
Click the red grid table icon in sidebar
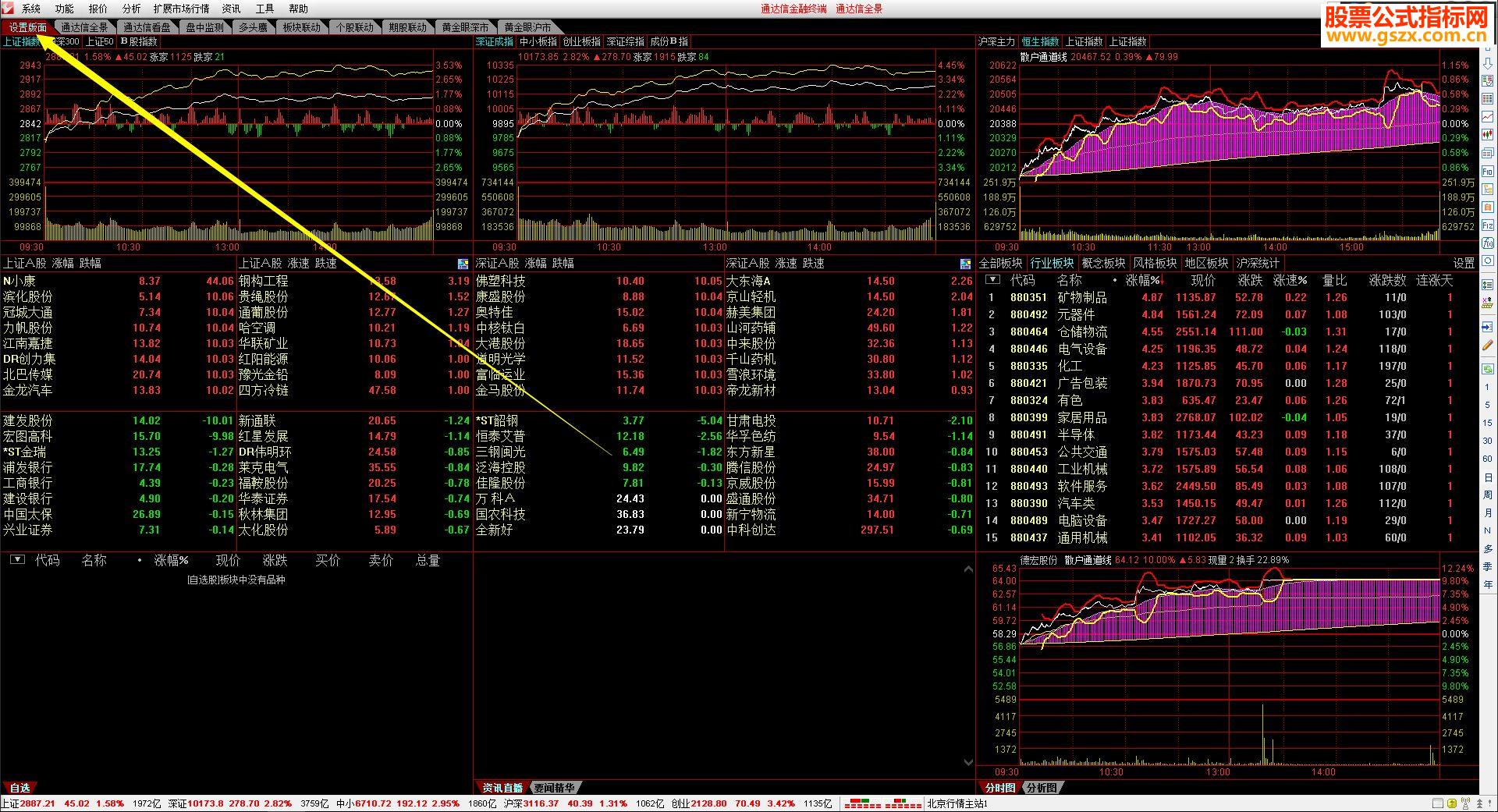click(x=1487, y=98)
